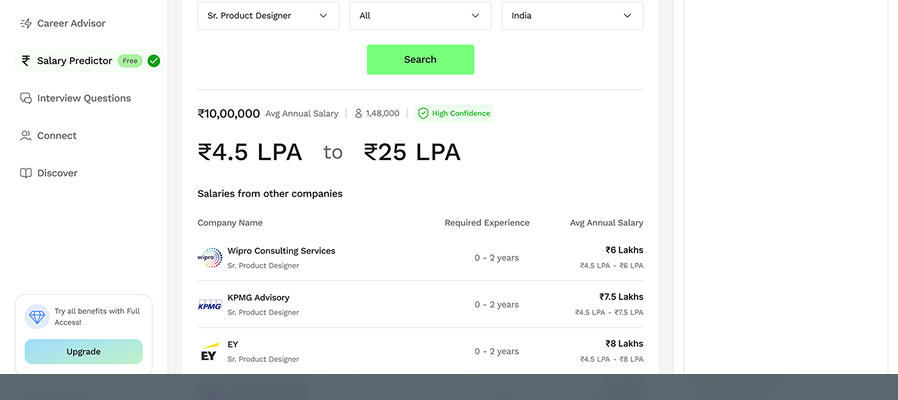
Task: Click the Wipro company logo
Action: point(210,258)
